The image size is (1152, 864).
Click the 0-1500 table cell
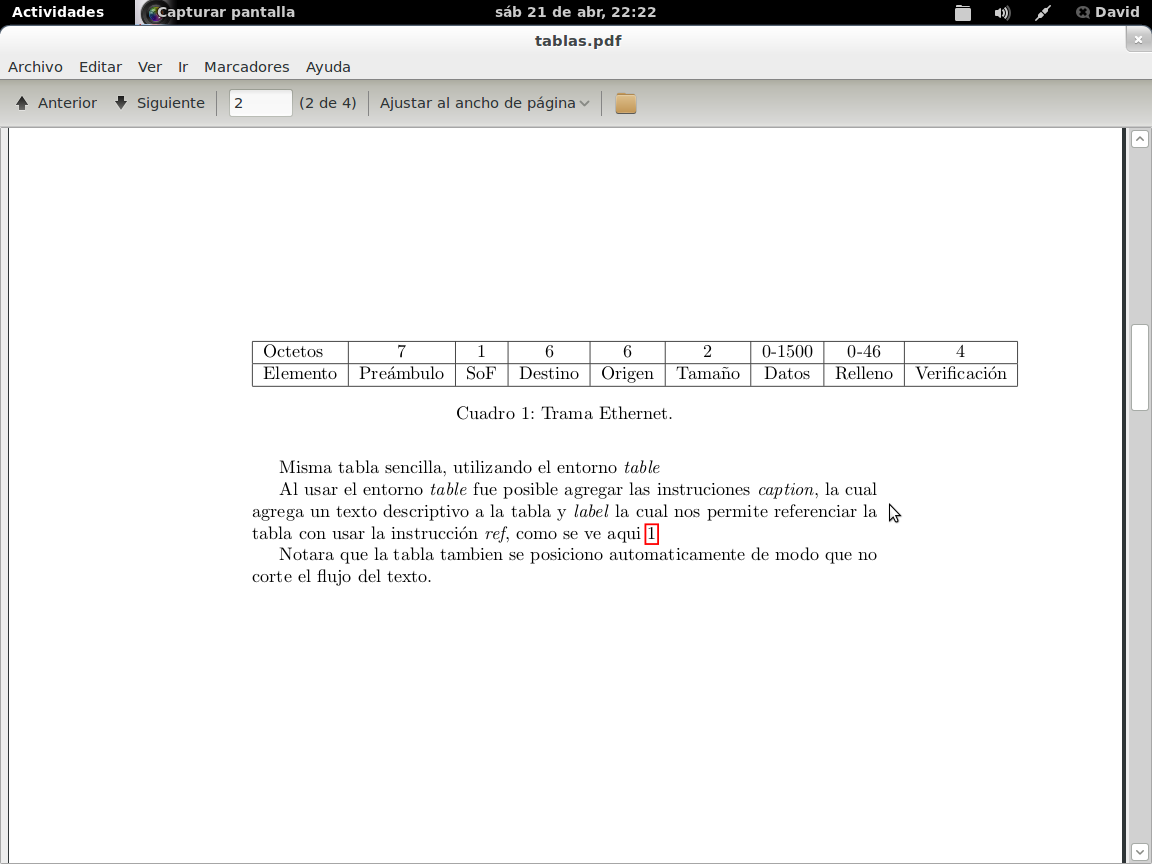(787, 352)
